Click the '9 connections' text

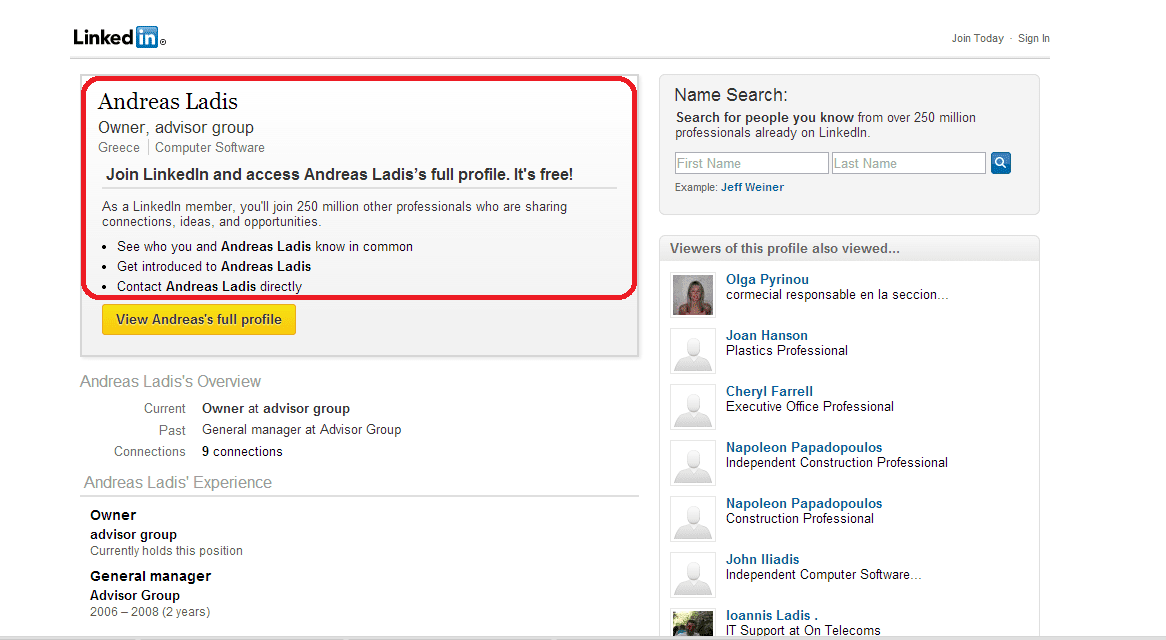[x=242, y=451]
